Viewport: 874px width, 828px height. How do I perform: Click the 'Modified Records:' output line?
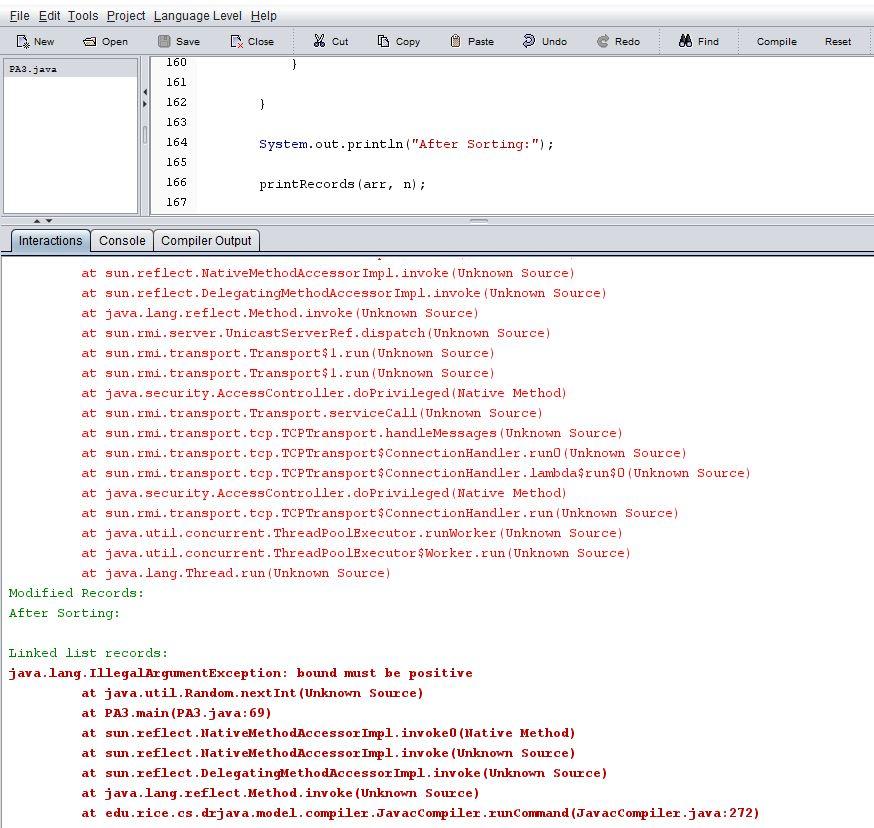click(x=76, y=593)
